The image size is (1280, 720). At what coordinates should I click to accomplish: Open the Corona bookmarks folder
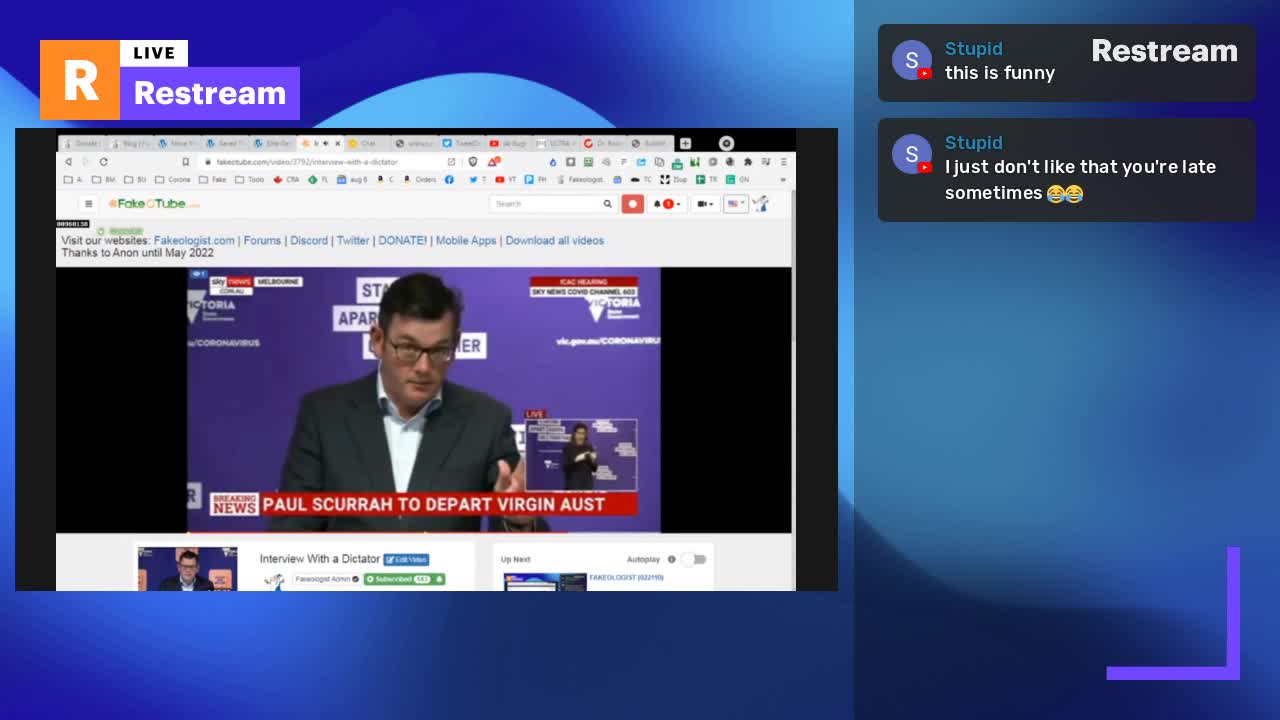[172, 180]
